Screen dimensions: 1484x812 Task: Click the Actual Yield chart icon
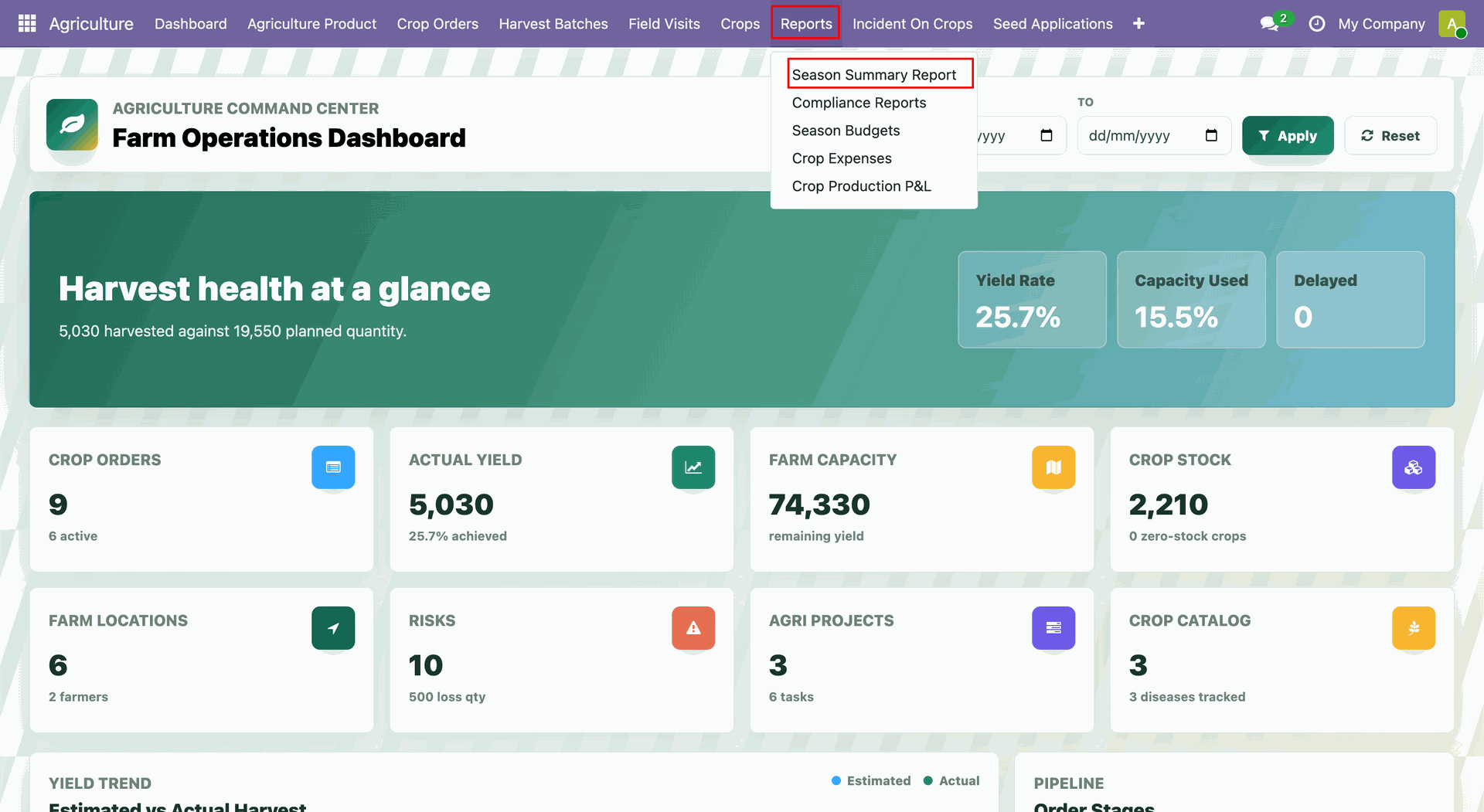693,467
